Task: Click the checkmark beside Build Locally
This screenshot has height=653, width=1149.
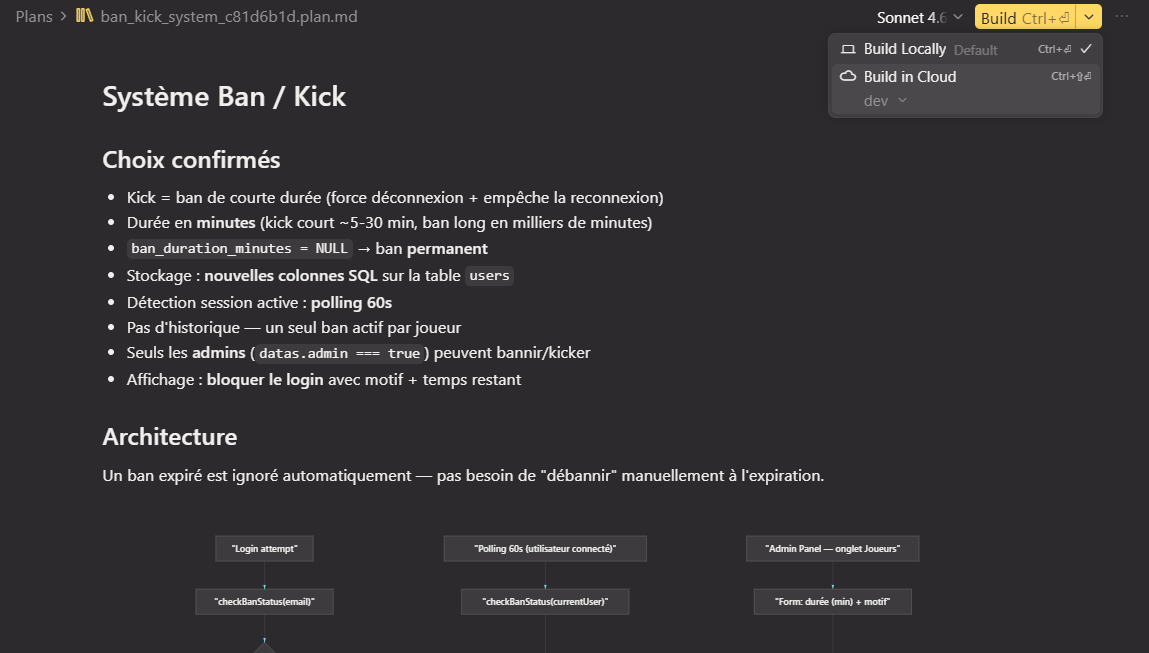Action: 1086,49
